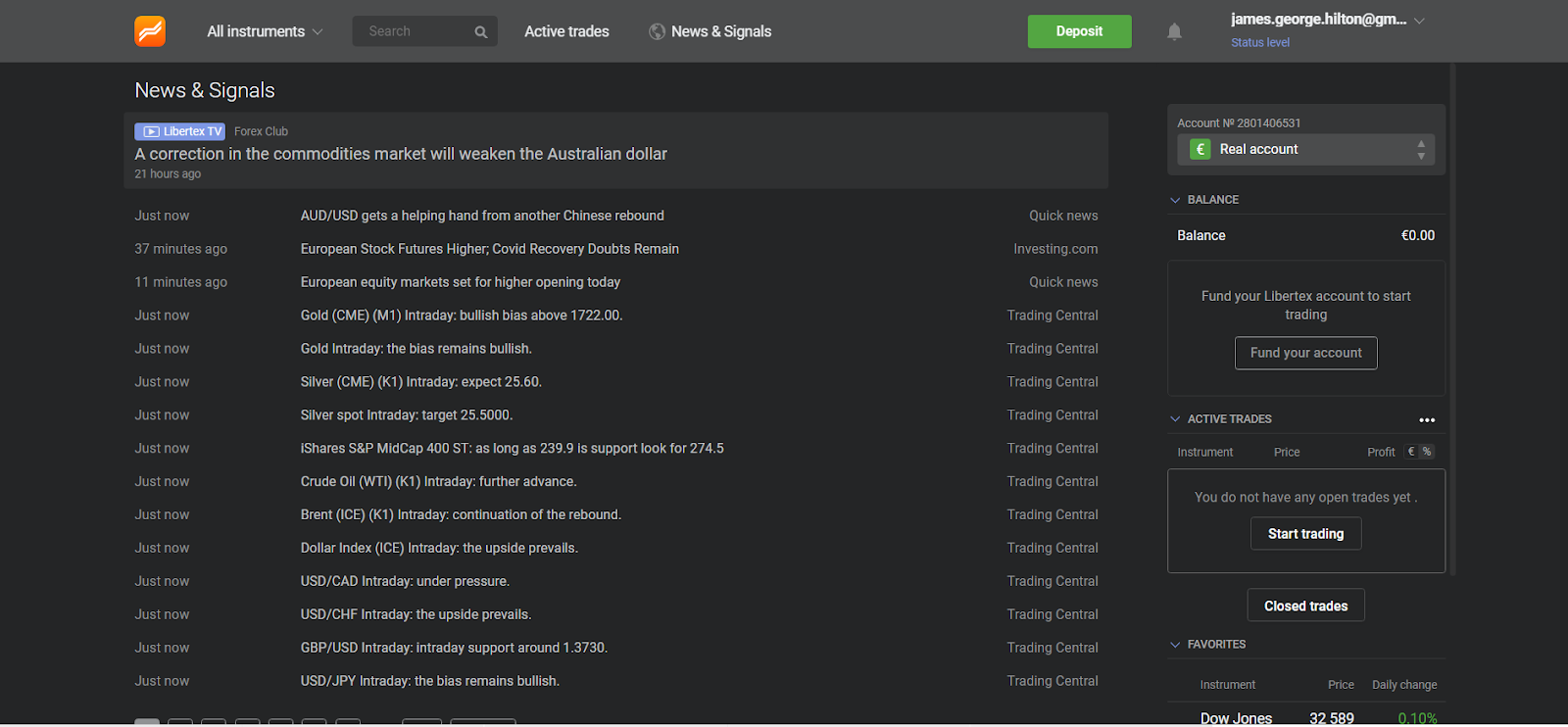Screen dimensions: 1568x727
Task: Click the globe icon beside News & Signals
Action: [x=657, y=32]
